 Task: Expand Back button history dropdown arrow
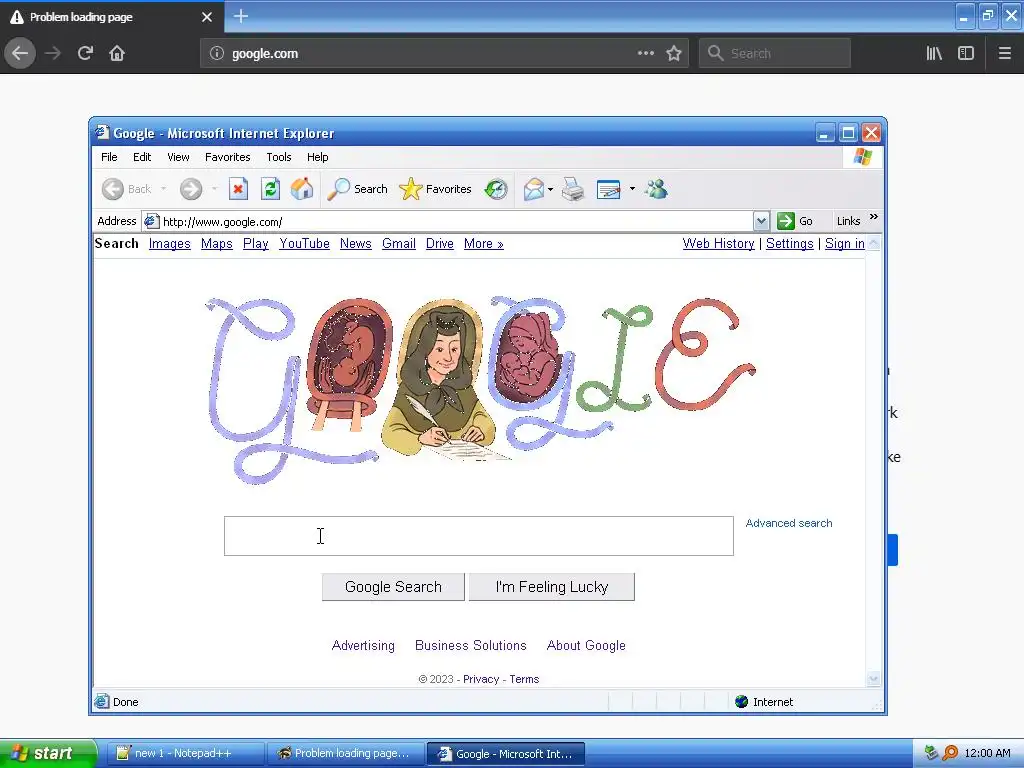tap(163, 189)
